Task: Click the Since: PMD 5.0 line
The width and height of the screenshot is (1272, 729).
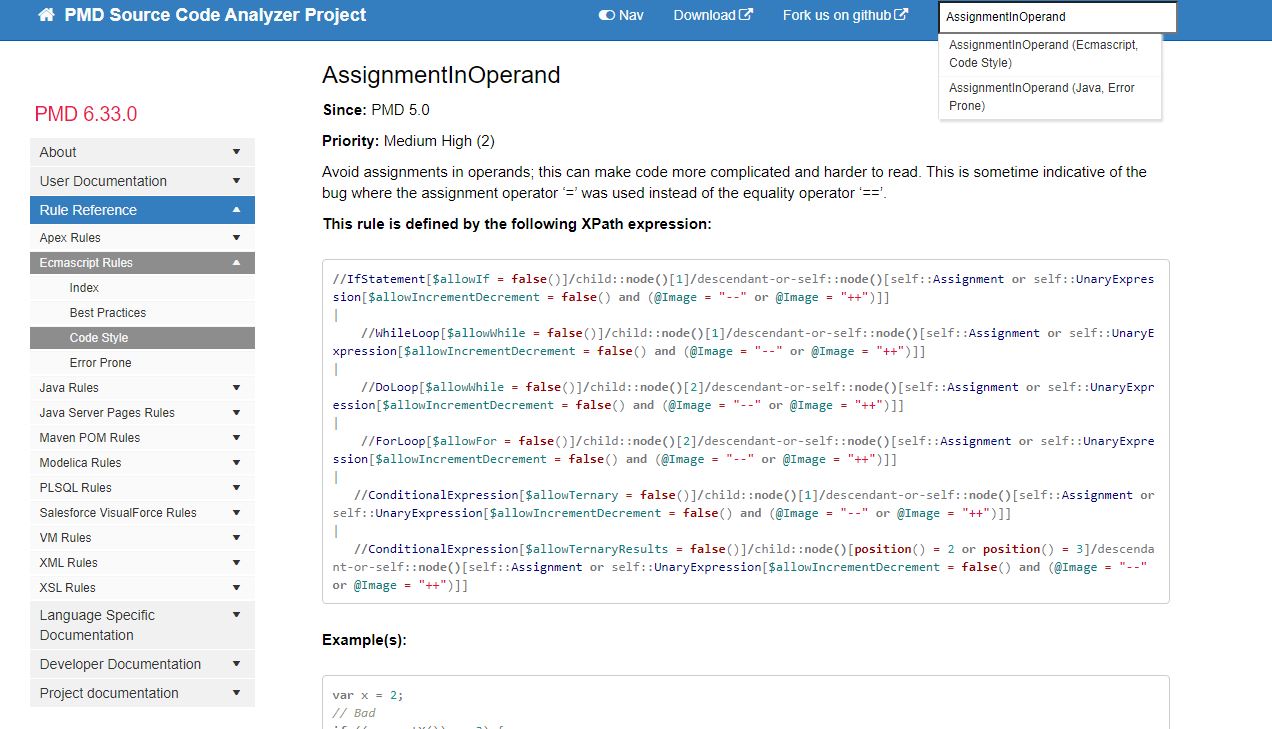Action: pyautogui.click(x=376, y=110)
